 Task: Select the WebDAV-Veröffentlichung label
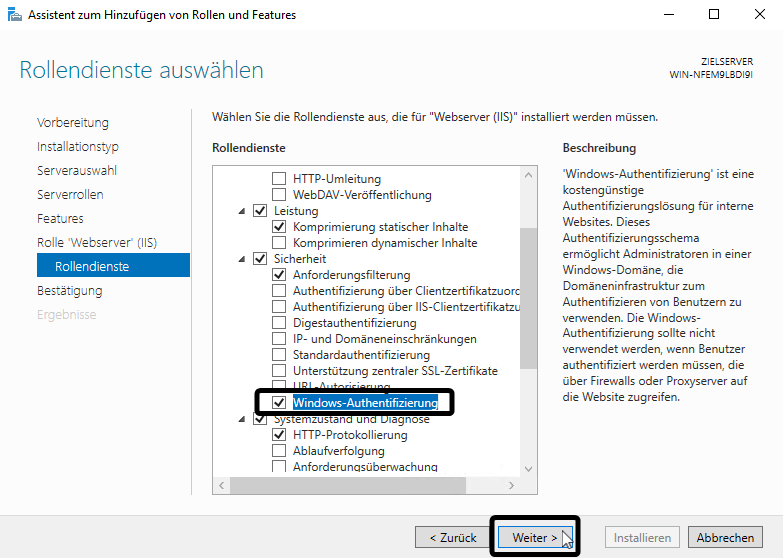(362, 195)
